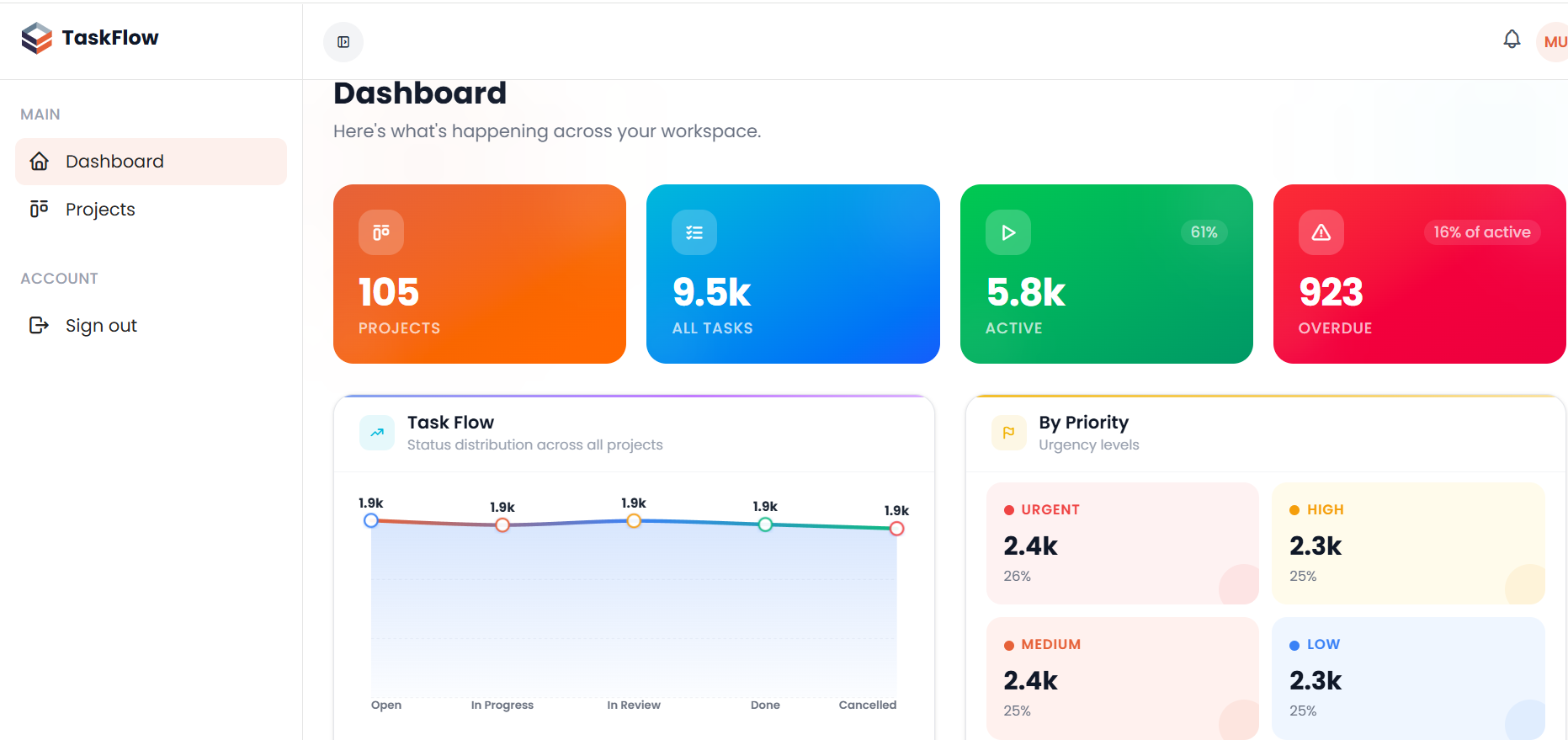Click the Task Flow panel title
The width and height of the screenshot is (1568, 740).
tap(450, 423)
